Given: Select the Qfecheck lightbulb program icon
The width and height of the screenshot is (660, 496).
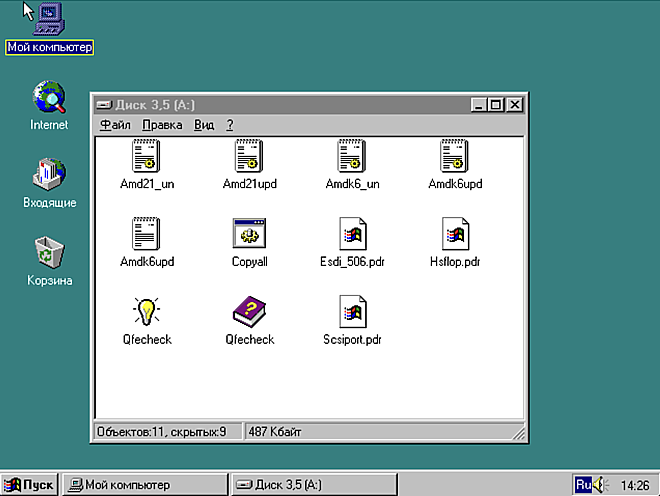Looking at the screenshot, I should pos(146,312).
